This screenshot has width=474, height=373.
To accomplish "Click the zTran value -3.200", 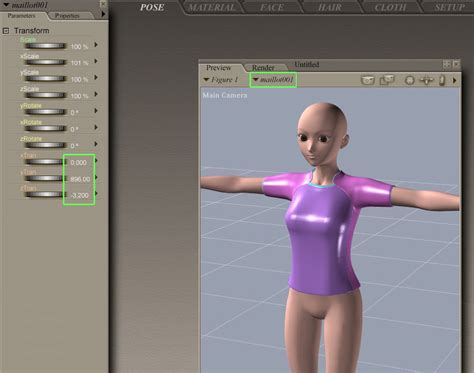I will point(80,195).
